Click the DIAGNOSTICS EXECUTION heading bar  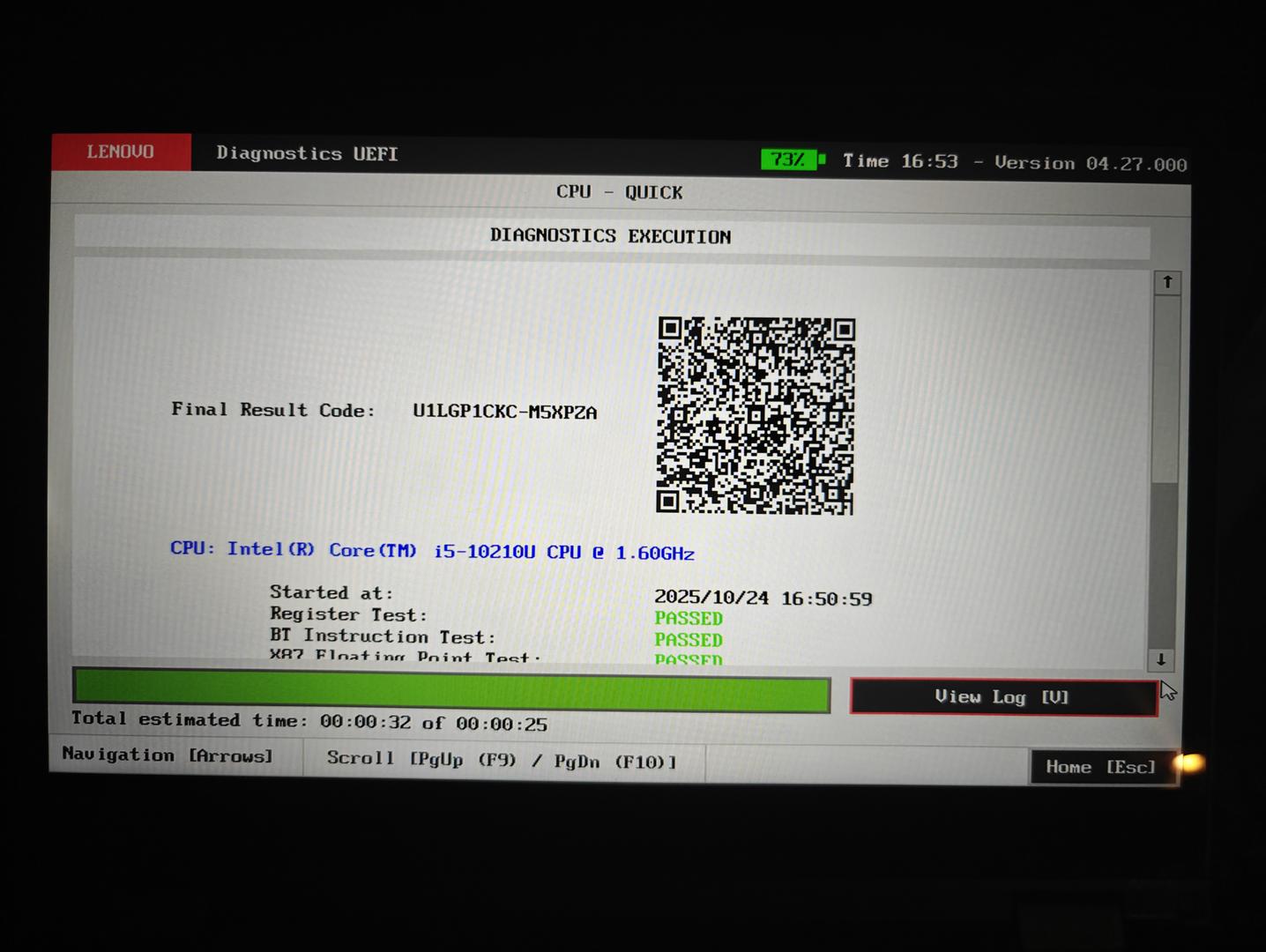click(611, 236)
